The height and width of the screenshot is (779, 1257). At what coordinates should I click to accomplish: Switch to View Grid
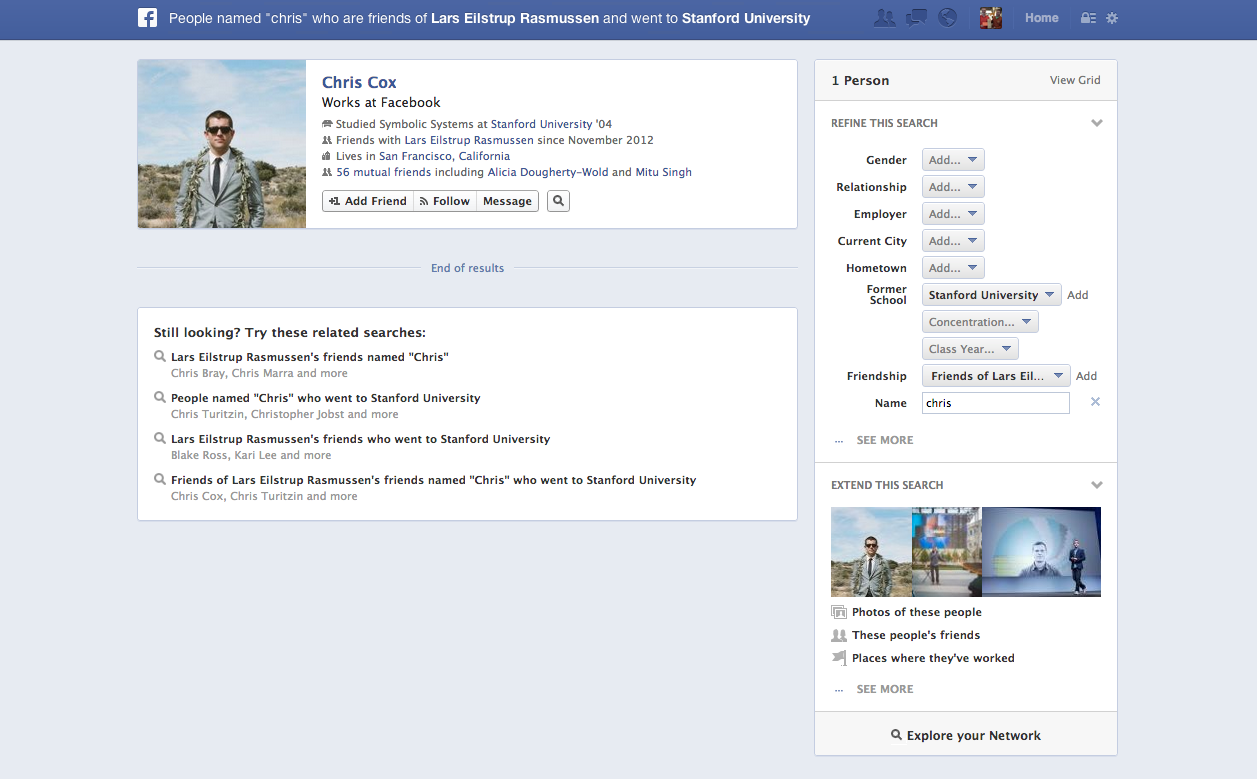[1075, 80]
